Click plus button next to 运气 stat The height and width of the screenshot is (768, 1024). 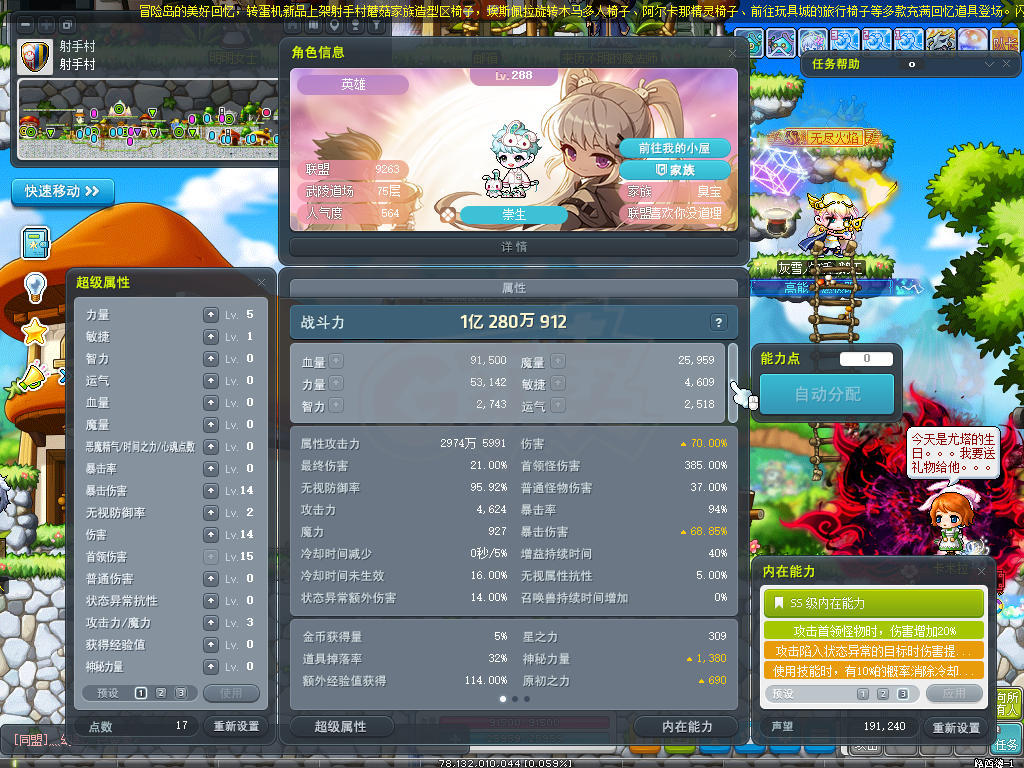point(558,406)
